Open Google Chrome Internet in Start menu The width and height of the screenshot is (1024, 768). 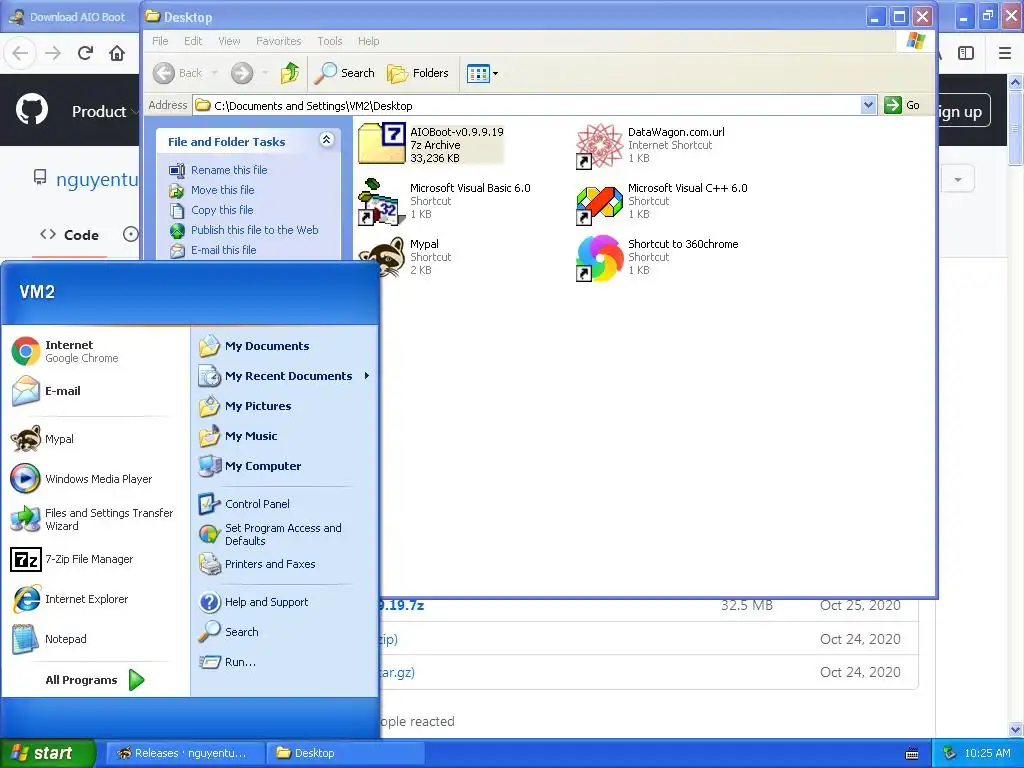point(95,351)
